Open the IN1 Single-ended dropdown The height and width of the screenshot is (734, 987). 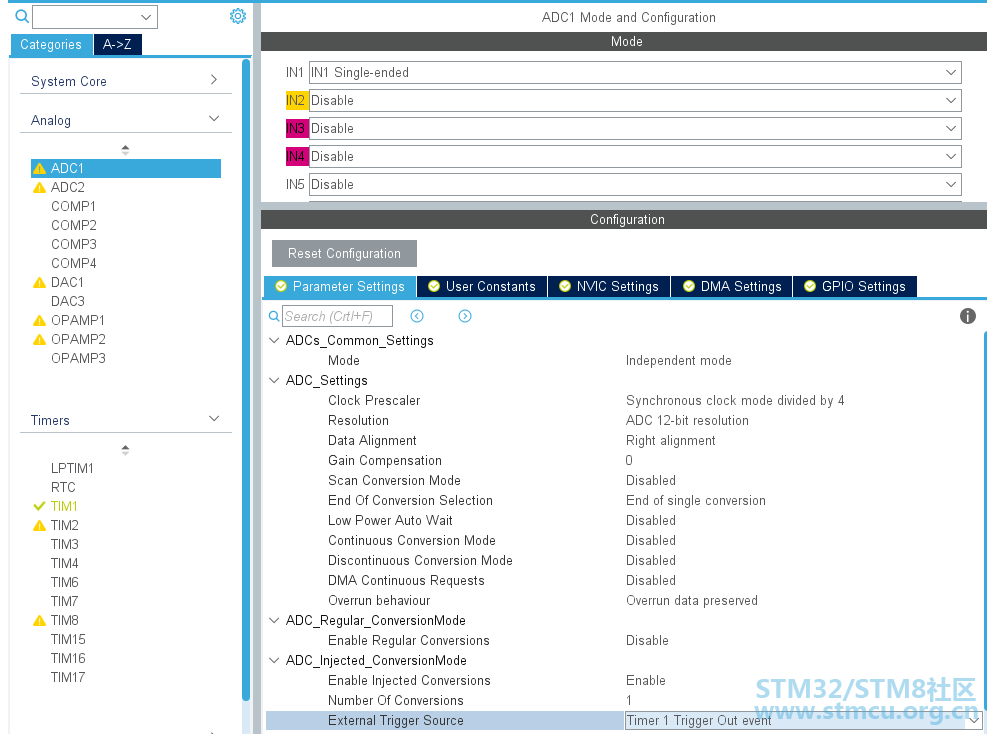(635, 72)
